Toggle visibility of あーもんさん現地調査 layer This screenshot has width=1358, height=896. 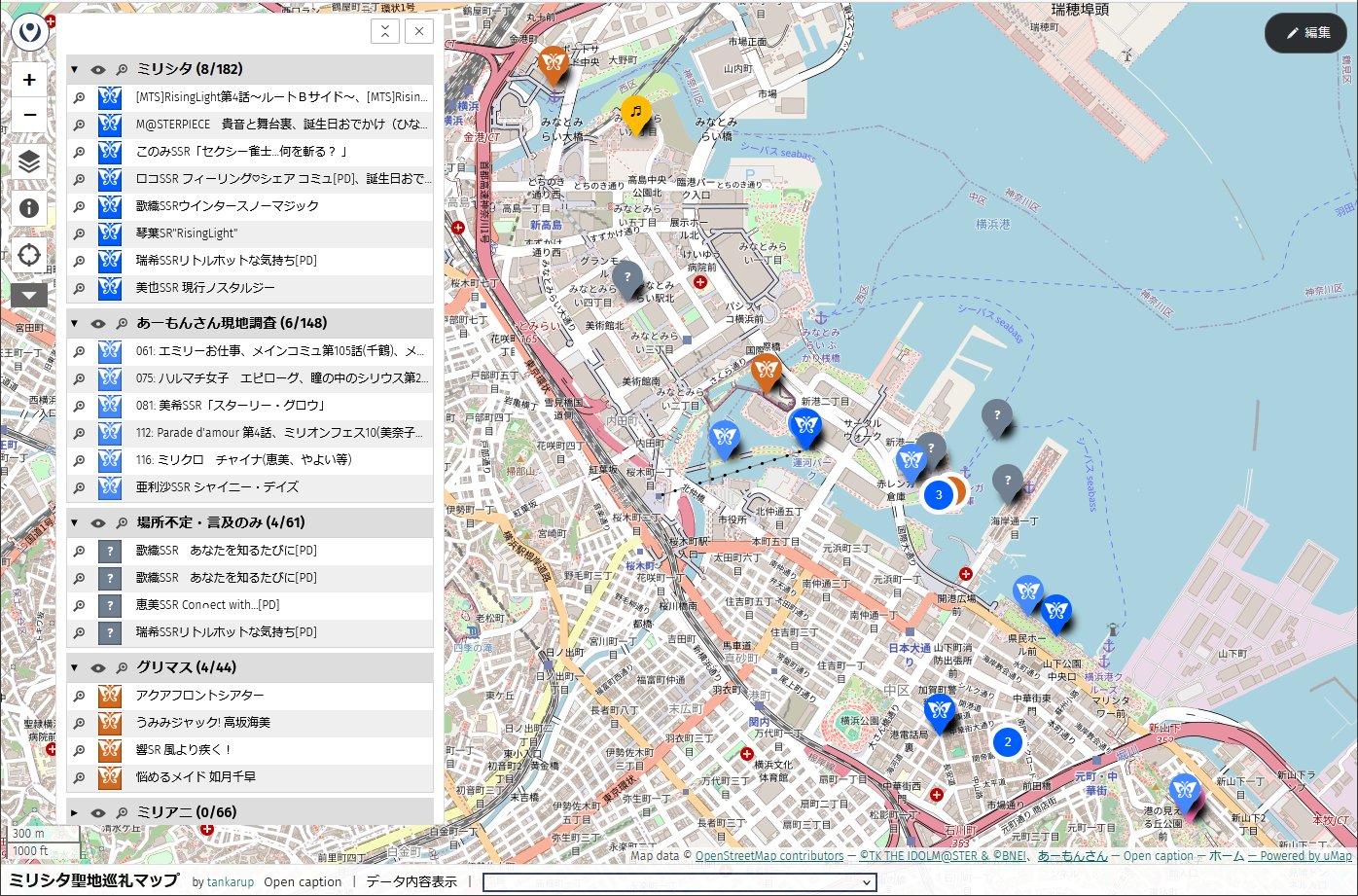tap(97, 323)
